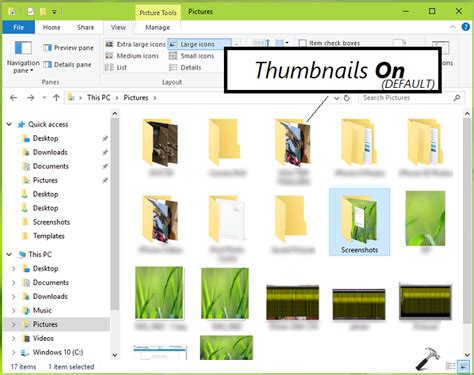Click the Search Pictures field
Screen dimensions: 474x375
407,98
